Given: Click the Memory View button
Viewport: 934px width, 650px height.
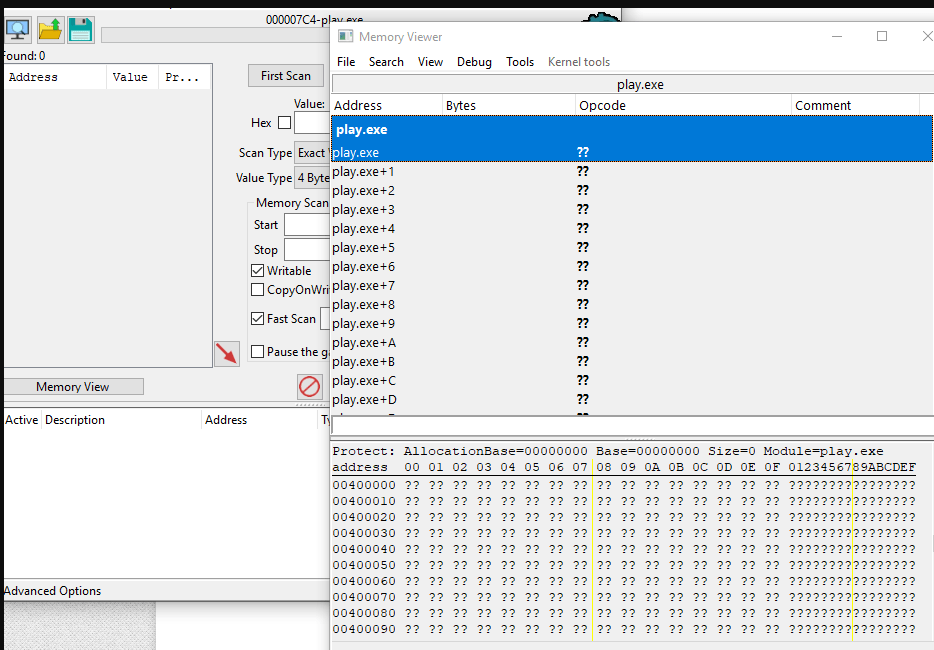Looking at the screenshot, I should (x=73, y=387).
